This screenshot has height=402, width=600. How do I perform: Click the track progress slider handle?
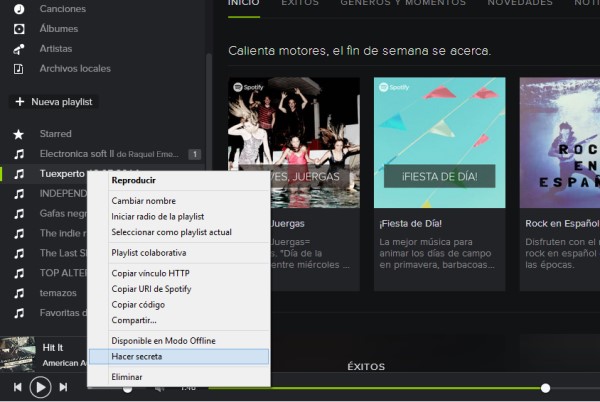[545, 388]
